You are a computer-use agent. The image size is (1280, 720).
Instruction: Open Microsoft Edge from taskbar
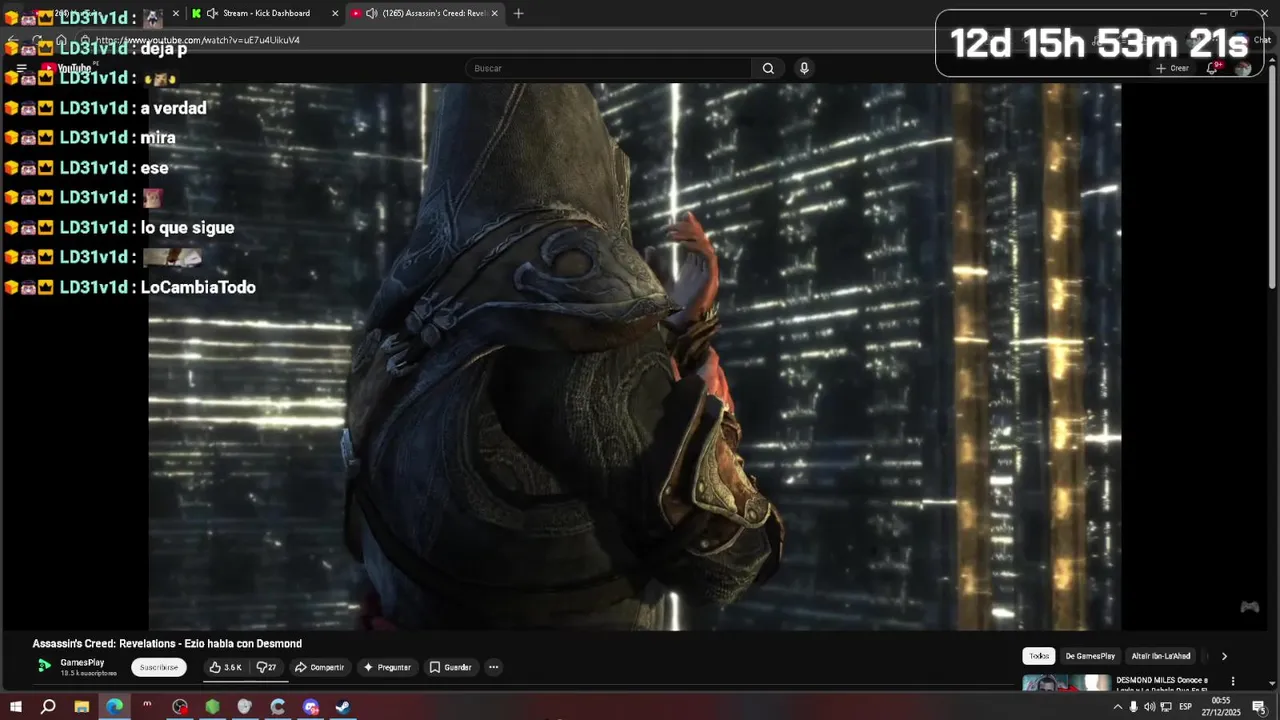[114, 707]
